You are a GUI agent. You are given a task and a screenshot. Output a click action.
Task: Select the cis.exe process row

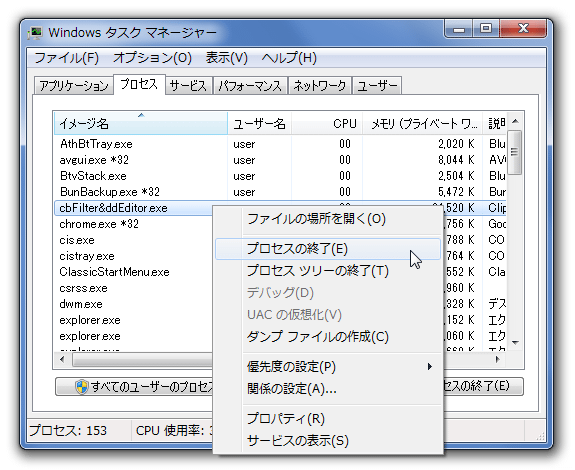pos(133,240)
